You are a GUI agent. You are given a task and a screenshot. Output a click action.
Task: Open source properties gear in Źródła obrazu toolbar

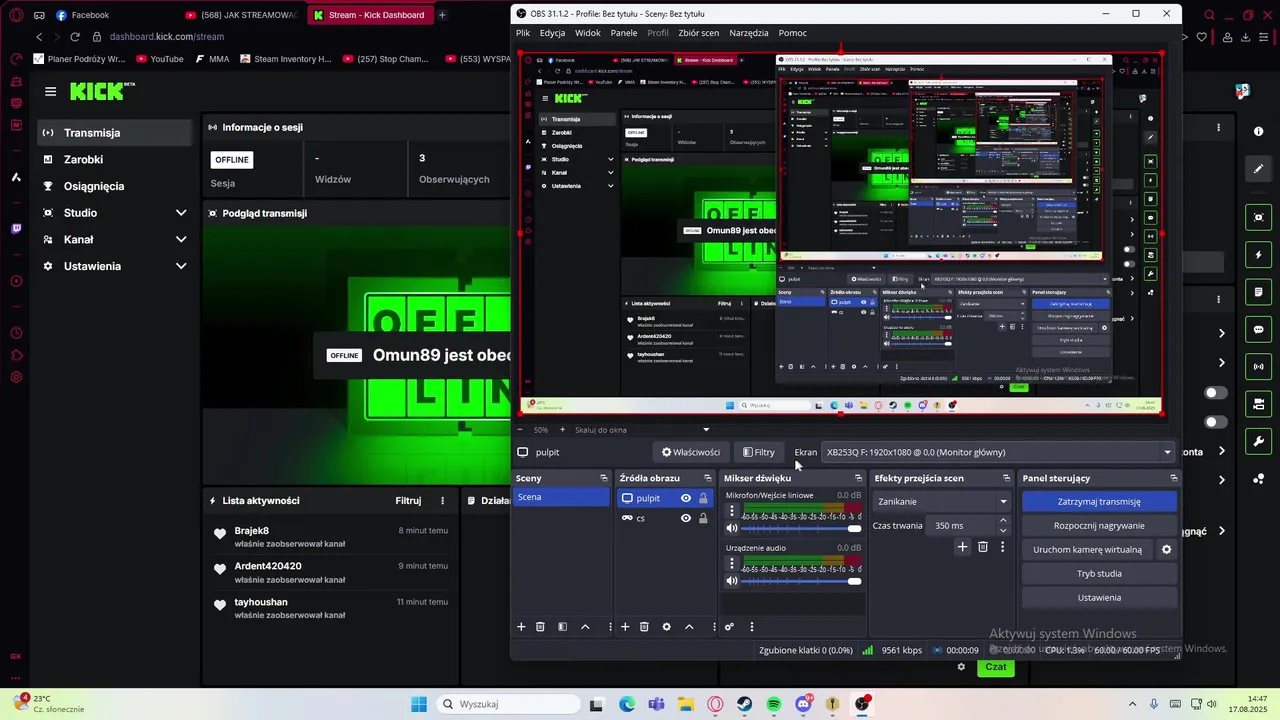click(x=666, y=627)
